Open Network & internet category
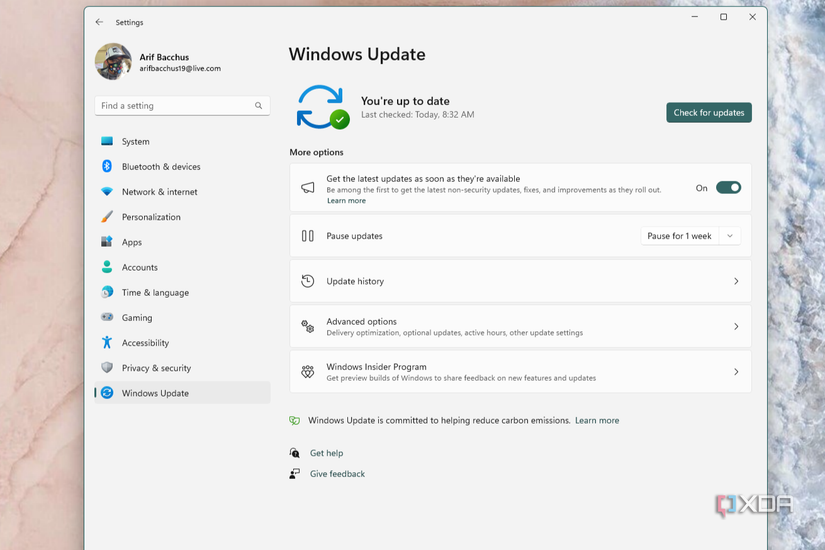The image size is (825, 550). (183, 192)
